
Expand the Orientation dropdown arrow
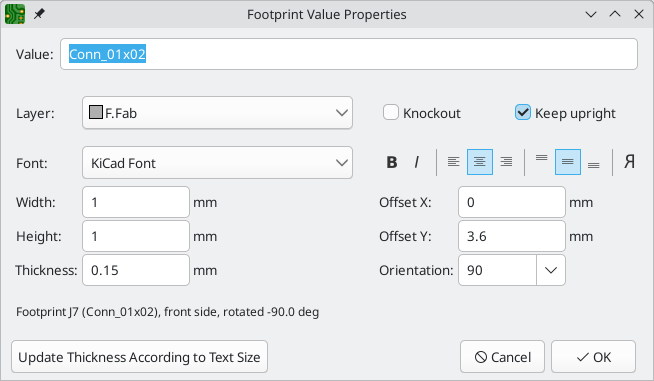[x=551, y=270]
